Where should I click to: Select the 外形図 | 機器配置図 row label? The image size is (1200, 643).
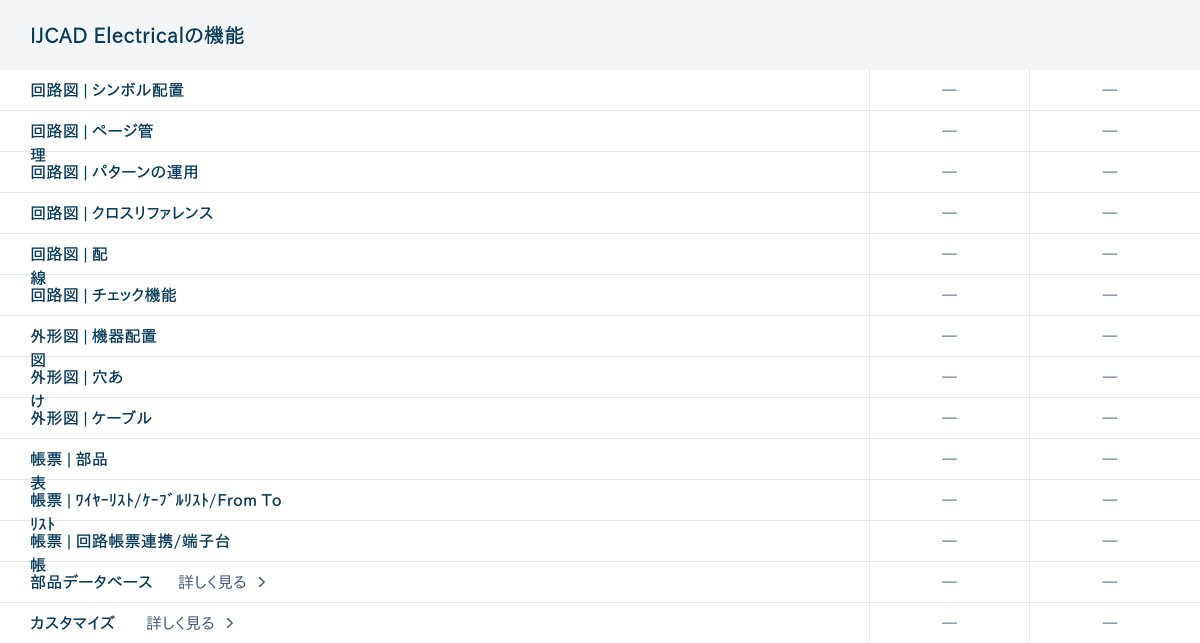[93, 336]
